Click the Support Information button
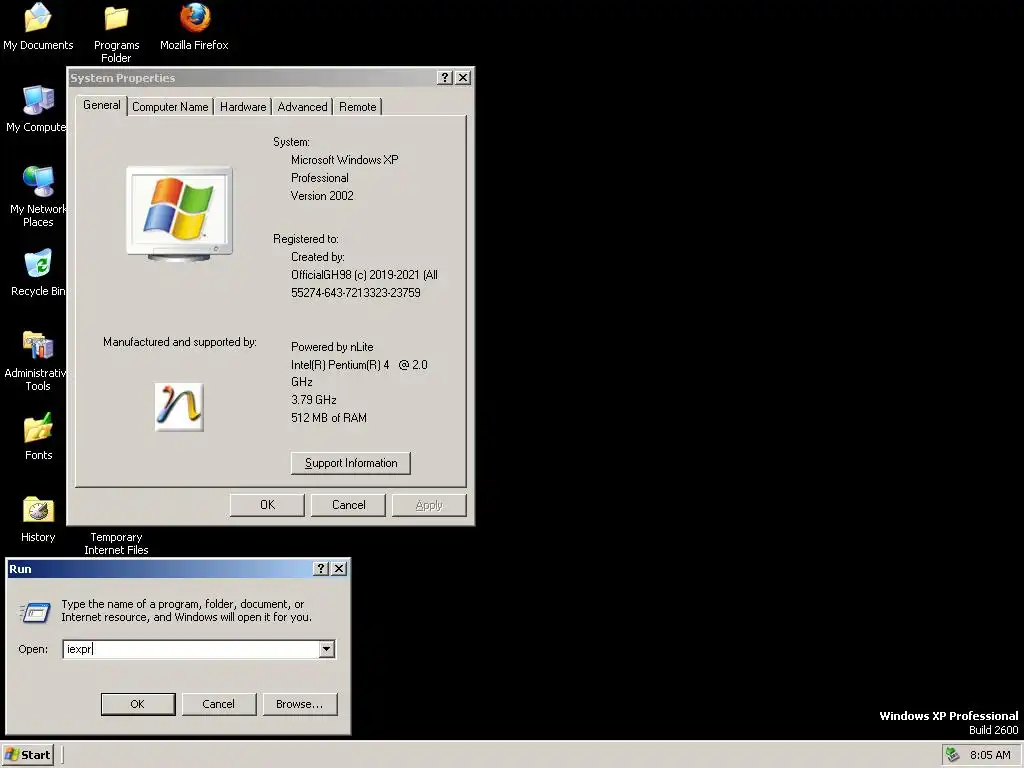The image size is (1024, 768). pyautogui.click(x=351, y=463)
